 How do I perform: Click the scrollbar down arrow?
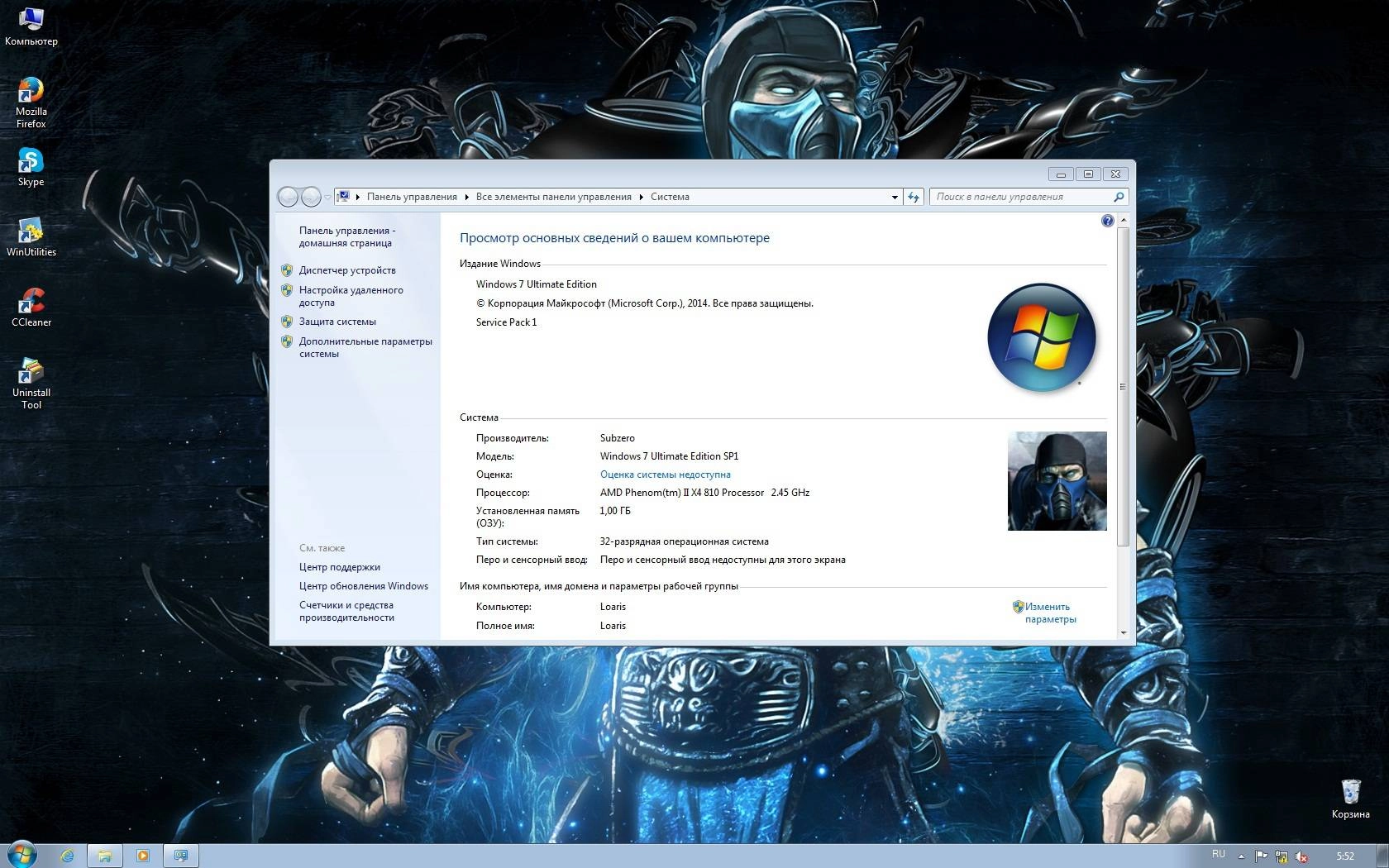[x=1123, y=632]
